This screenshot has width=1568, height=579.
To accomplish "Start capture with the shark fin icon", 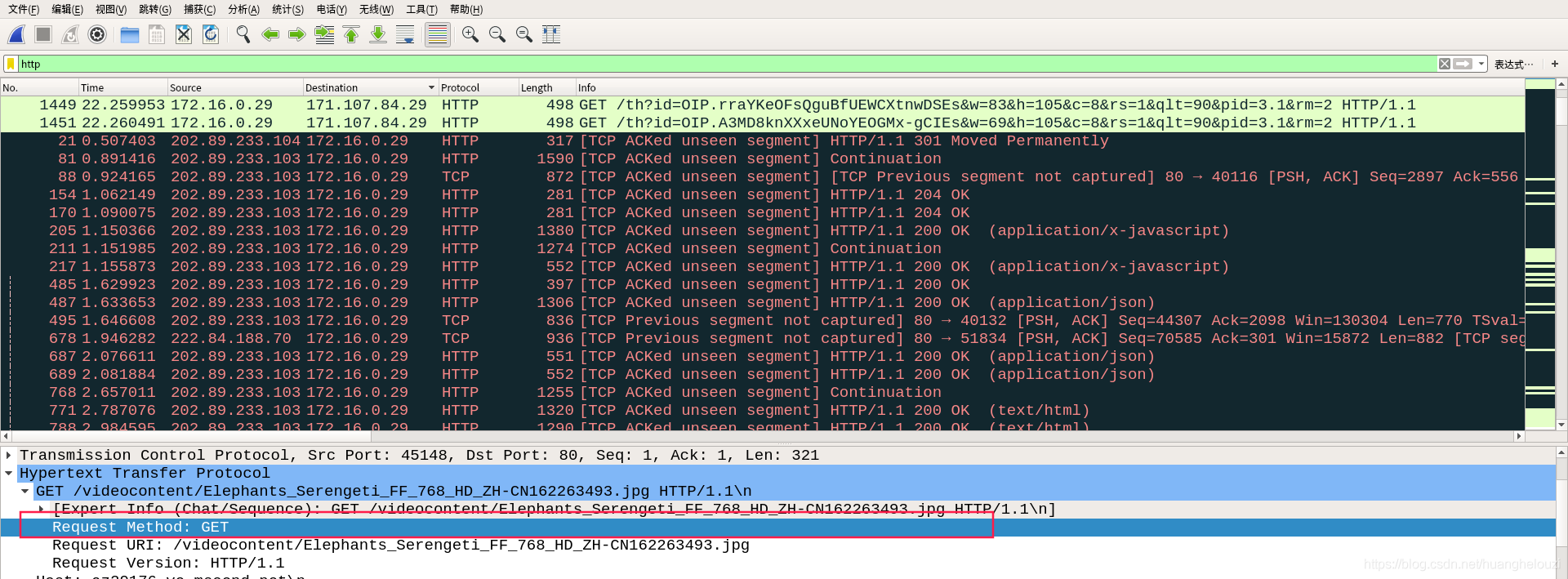I will [x=16, y=34].
